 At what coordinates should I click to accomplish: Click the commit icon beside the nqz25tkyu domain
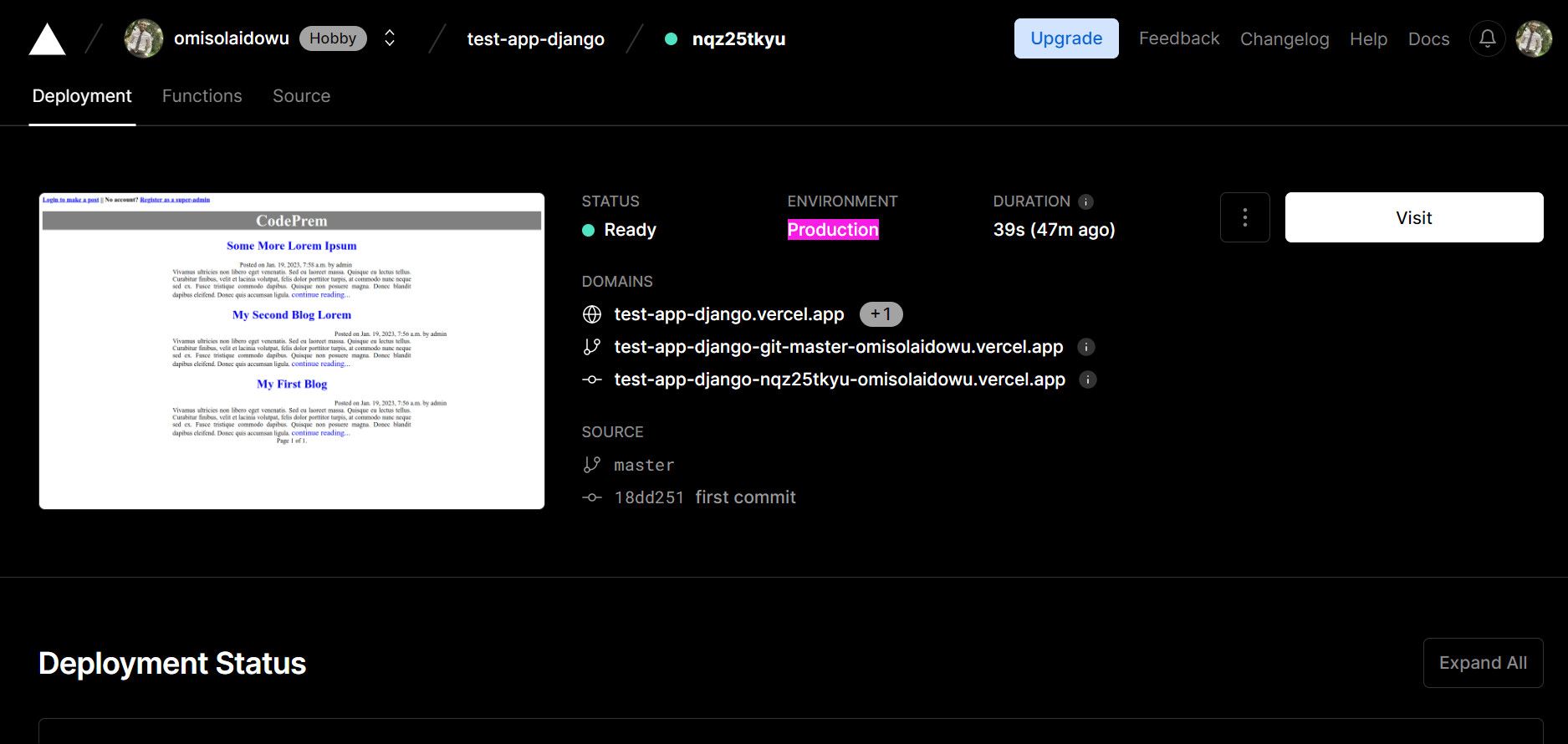(x=592, y=380)
